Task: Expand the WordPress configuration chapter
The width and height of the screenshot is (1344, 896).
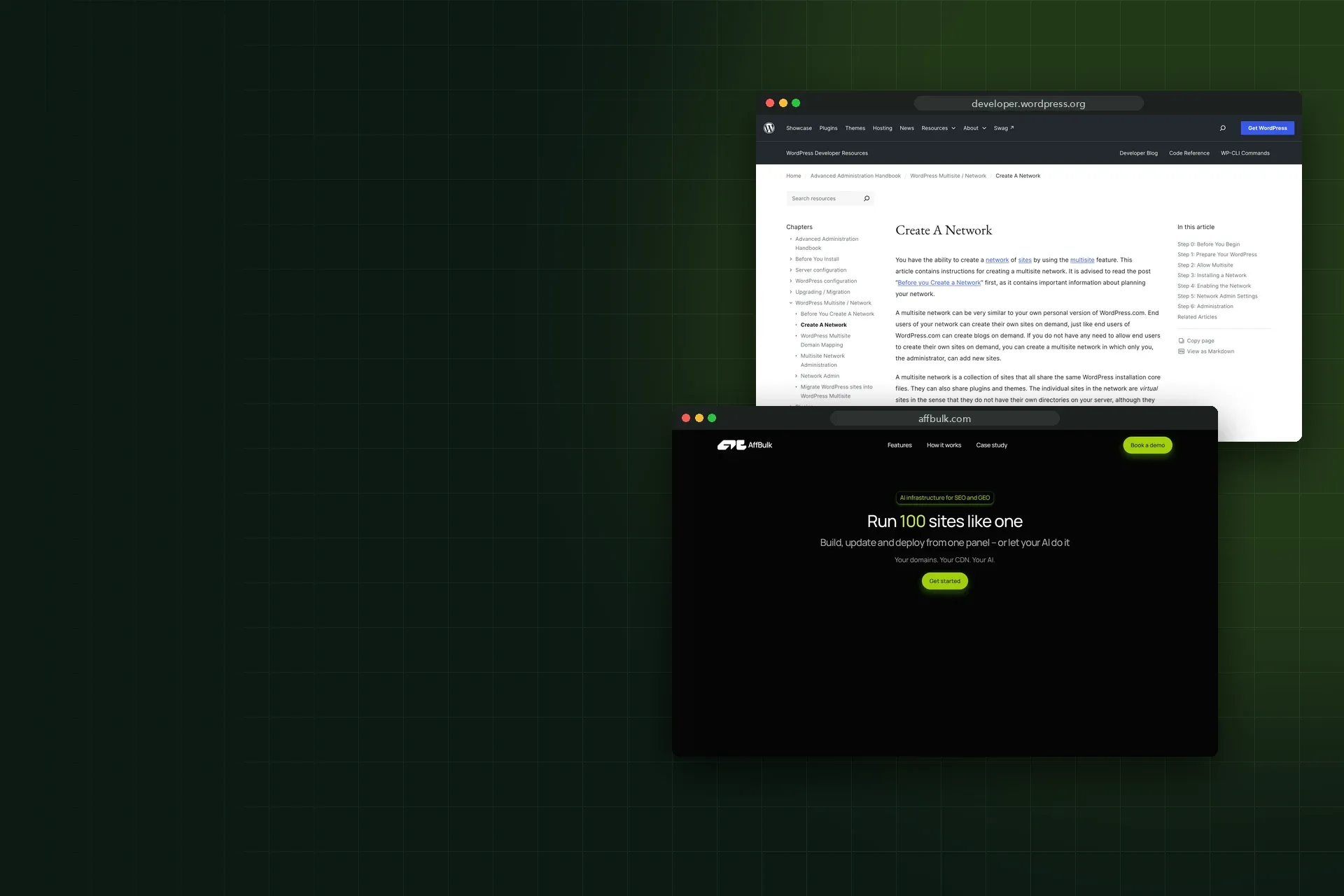Action: [791, 281]
